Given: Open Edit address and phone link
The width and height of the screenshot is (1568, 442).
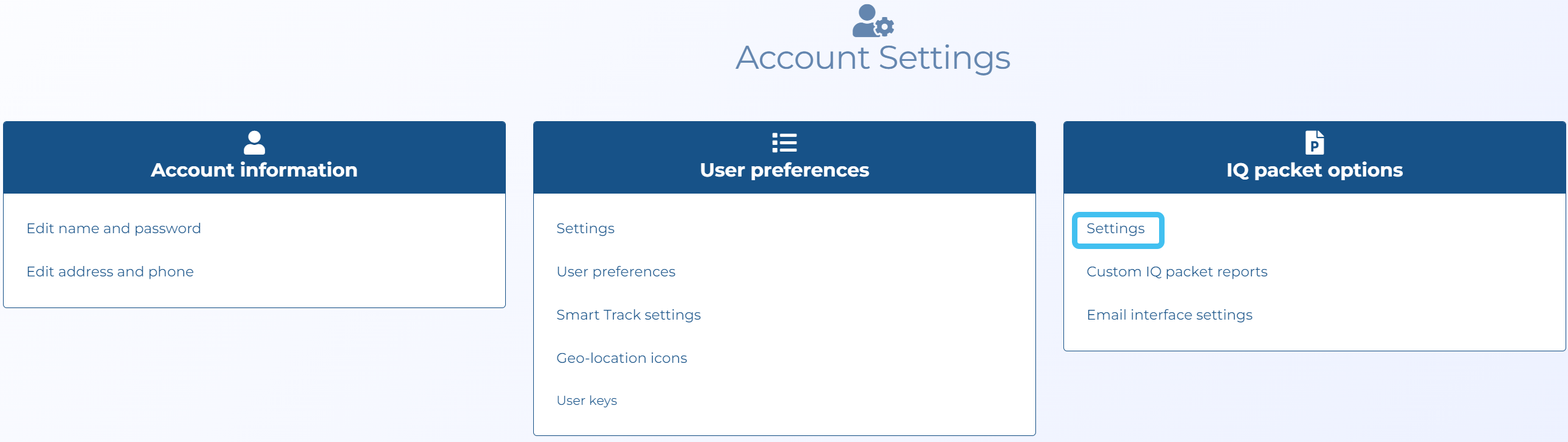Looking at the screenshot, I should tap(110, 272).
